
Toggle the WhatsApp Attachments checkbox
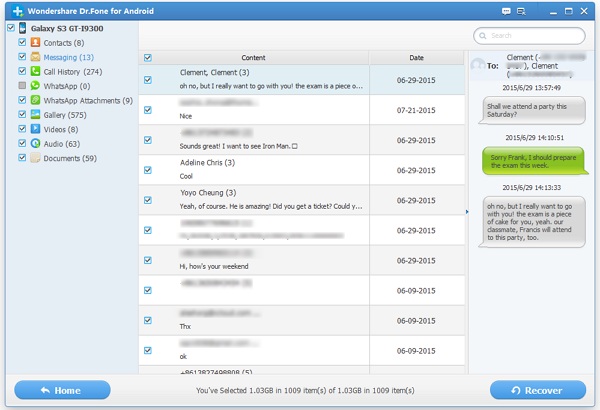(22, 100)
